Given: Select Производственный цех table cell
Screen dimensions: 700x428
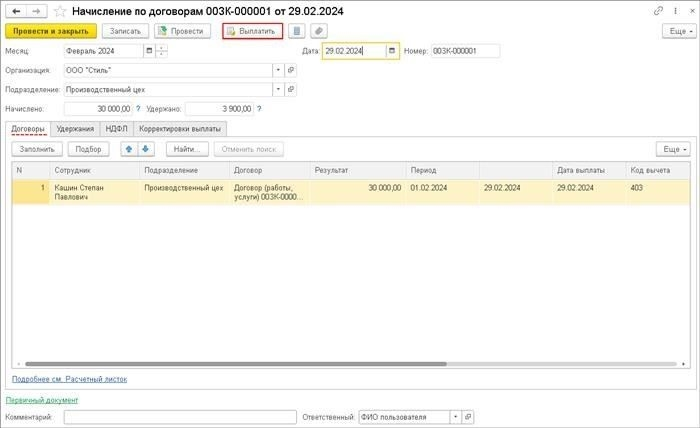Looking at the screenshot, I should click(184, 192).
